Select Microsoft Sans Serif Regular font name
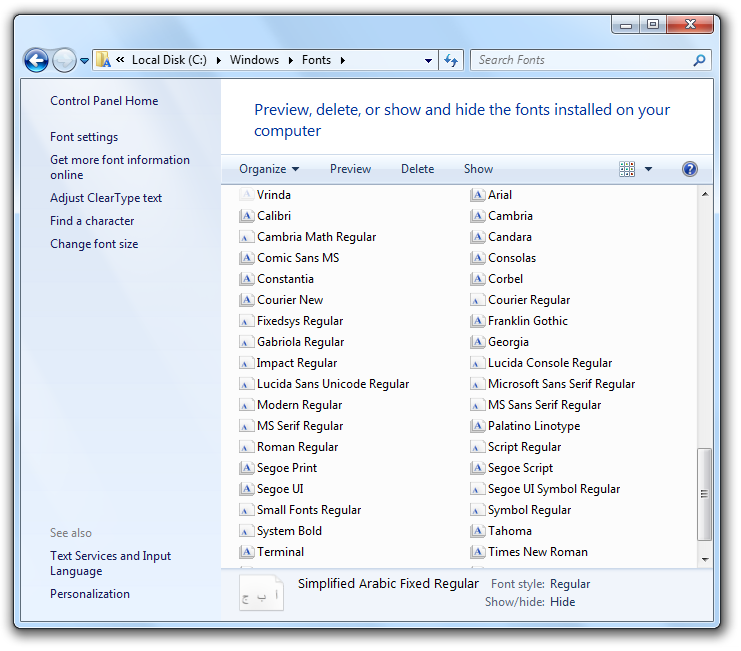 coord(561,384)
